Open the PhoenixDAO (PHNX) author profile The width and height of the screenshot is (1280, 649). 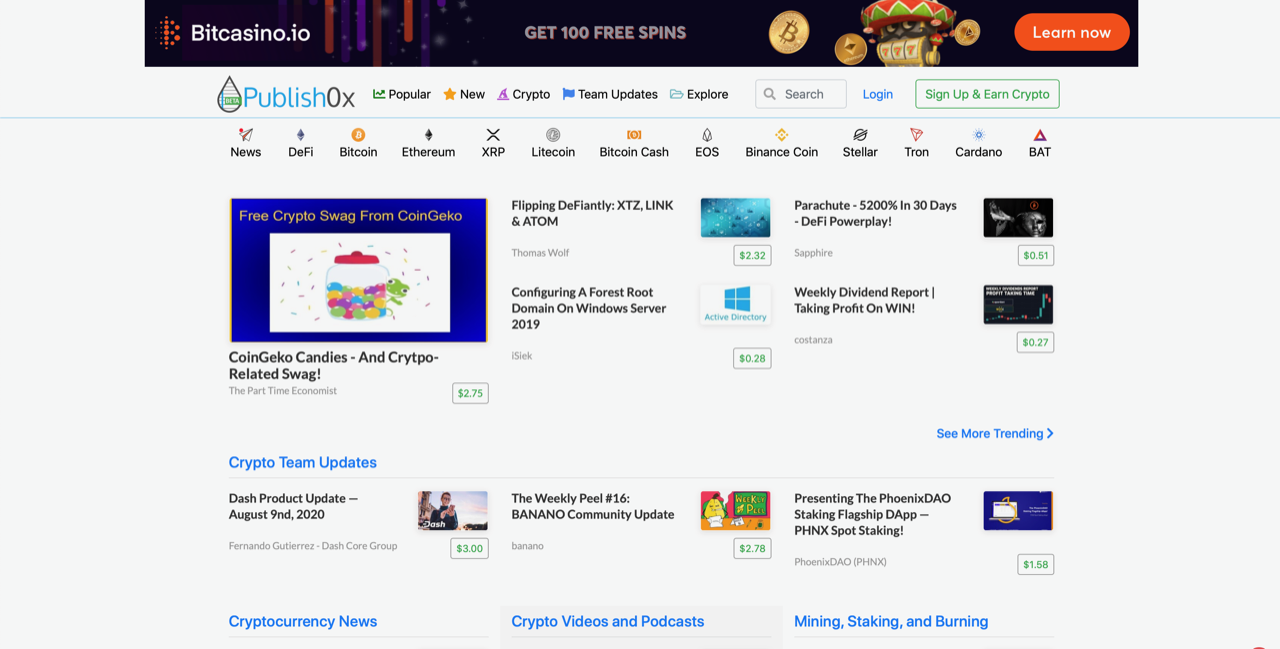coord(840,562)
